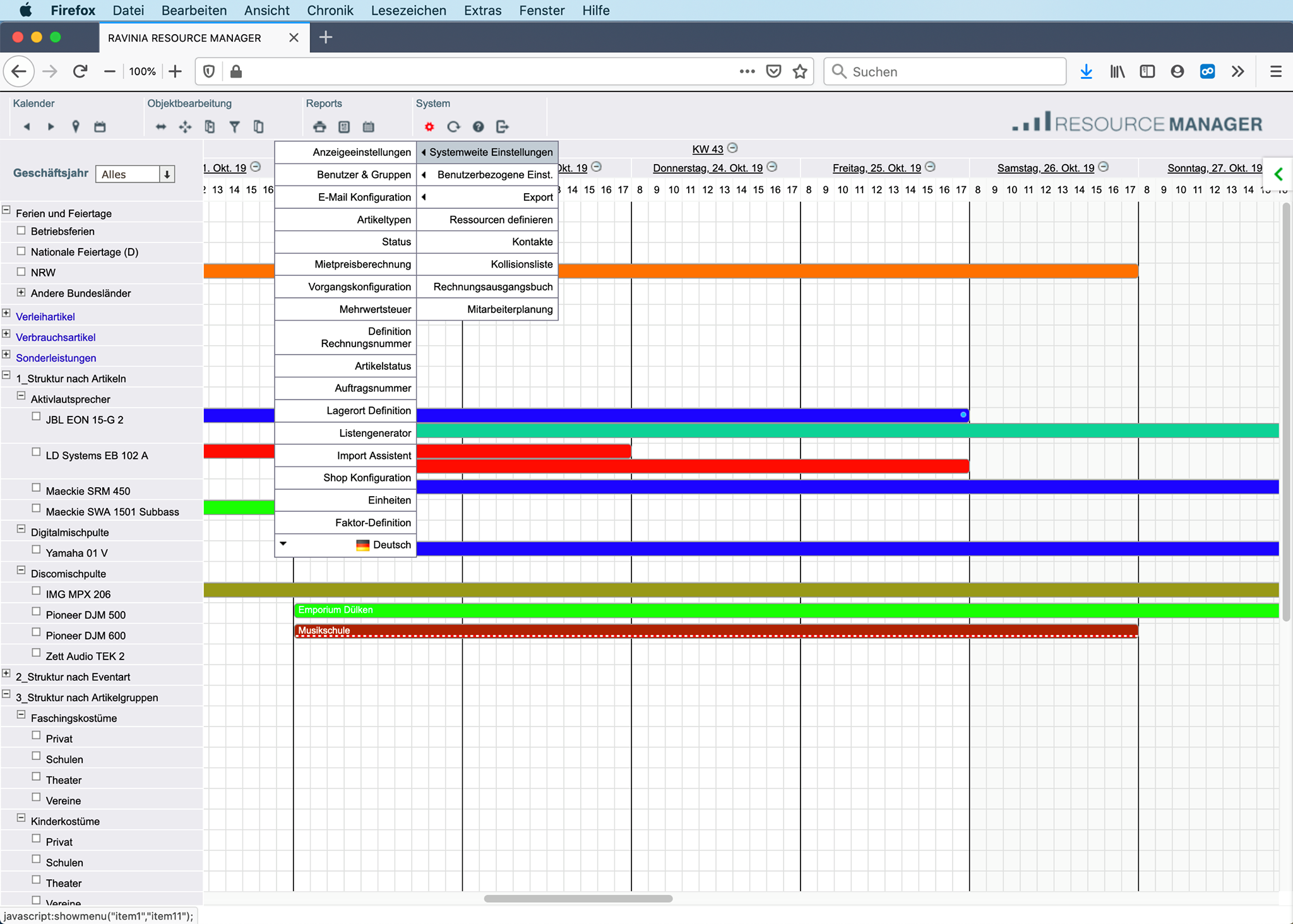This screenshot has height=924, width=1293.
Task: Click the Emporium Dülken booking bar
Action: (787, 610)
